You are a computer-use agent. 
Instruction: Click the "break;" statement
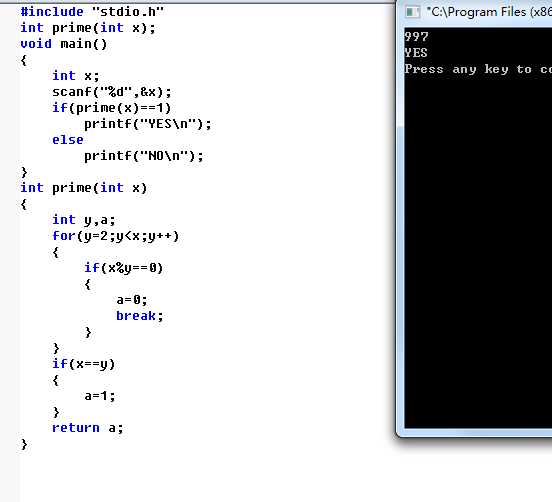(140, 316)
